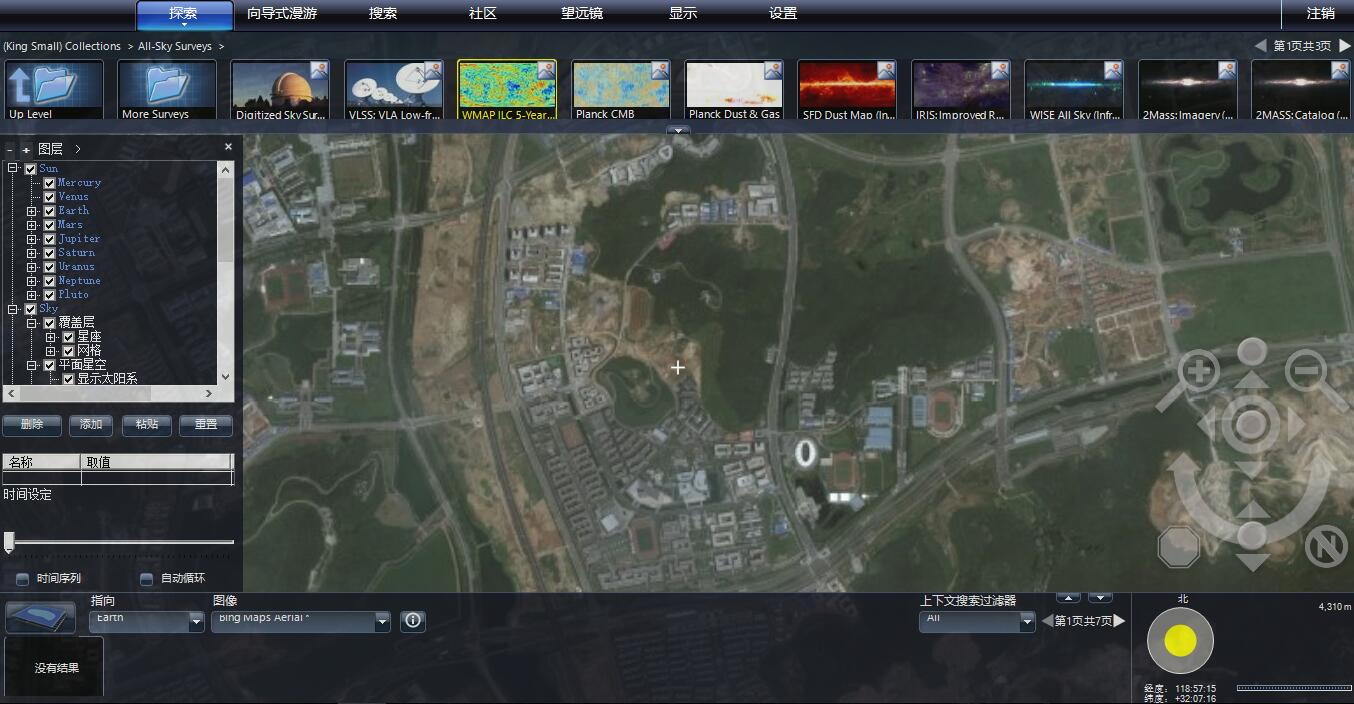
Task: Open the More Surveys folder
Action: pos(167,90)
